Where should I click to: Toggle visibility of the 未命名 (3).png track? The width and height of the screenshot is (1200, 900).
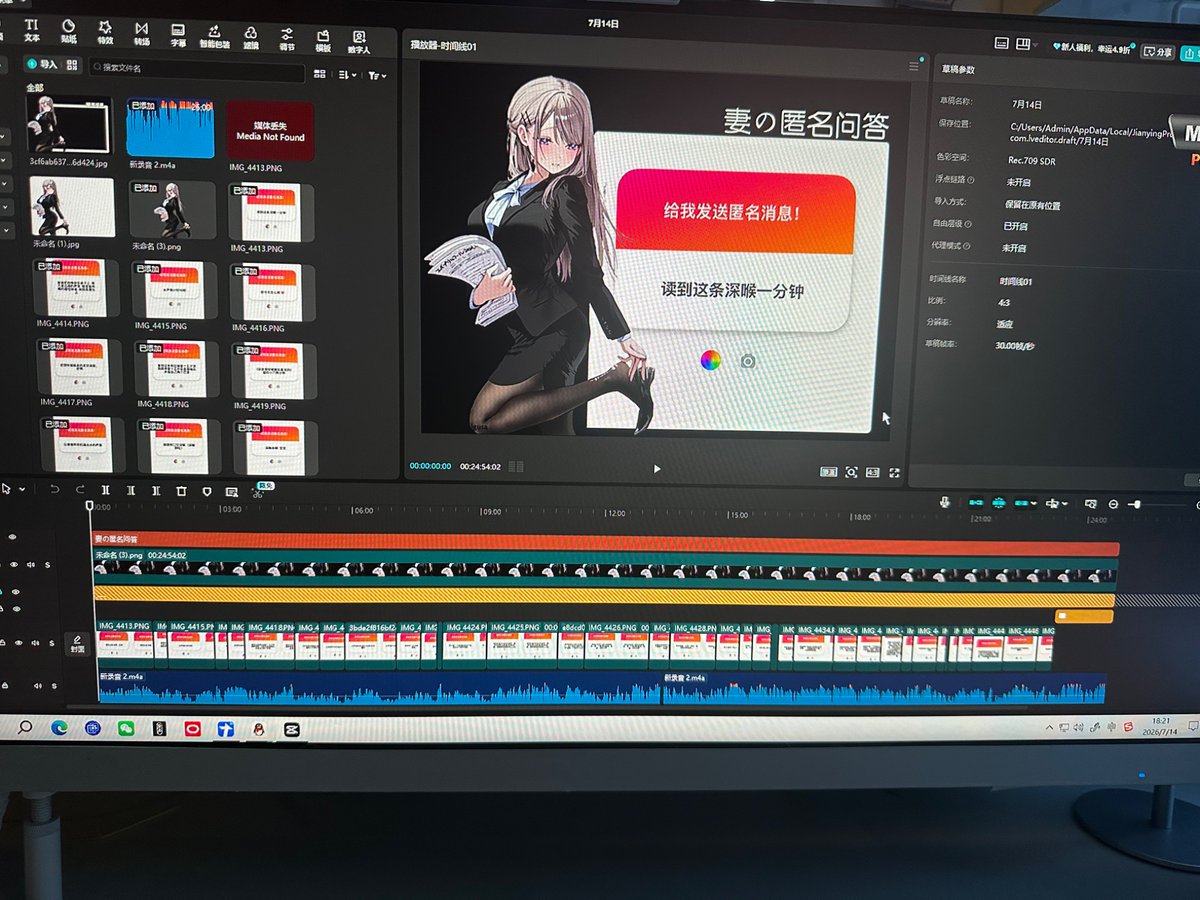[14, 565]
